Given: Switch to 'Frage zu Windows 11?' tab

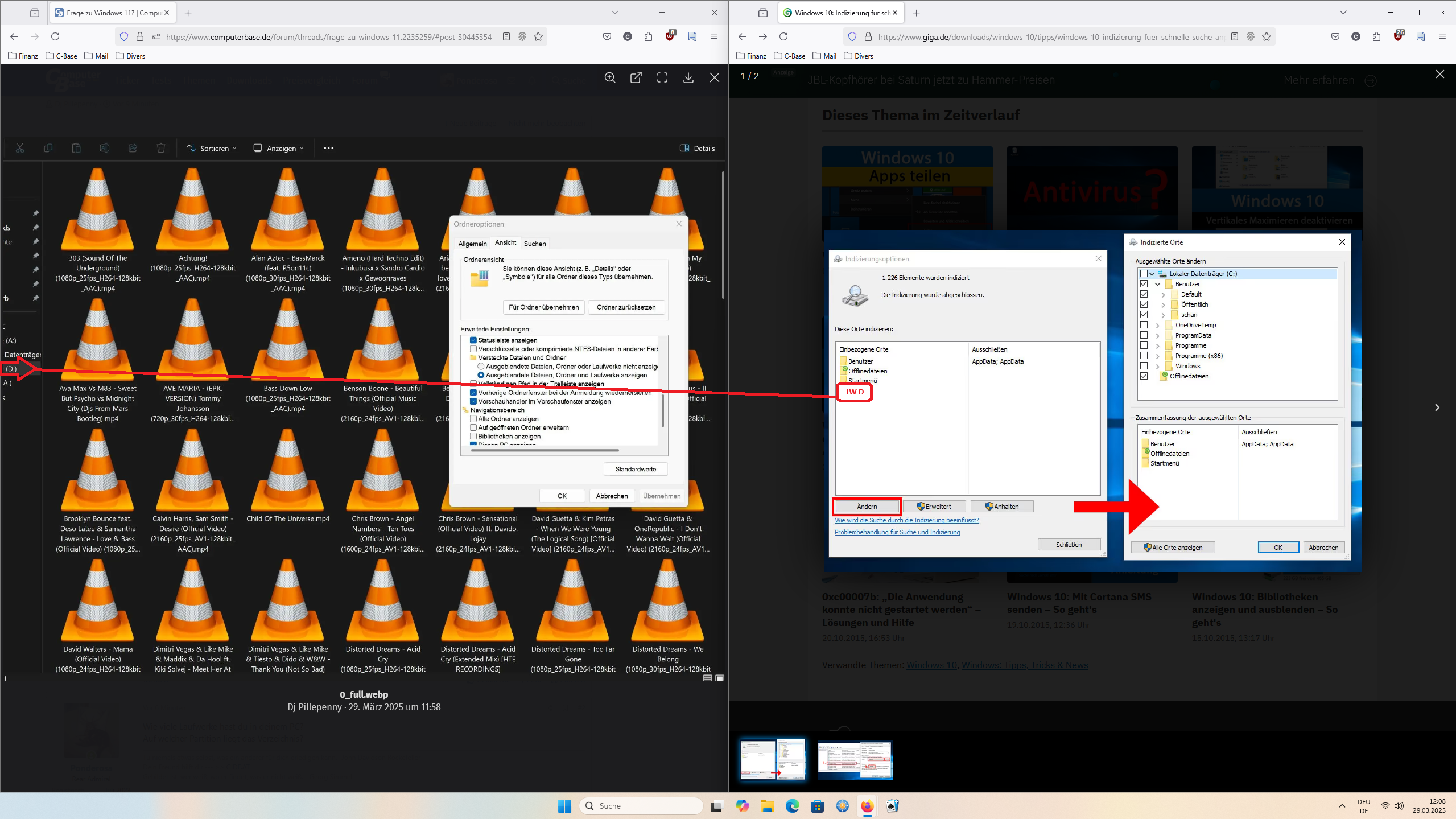Looking at the screenshot, I should click(109, 13).
